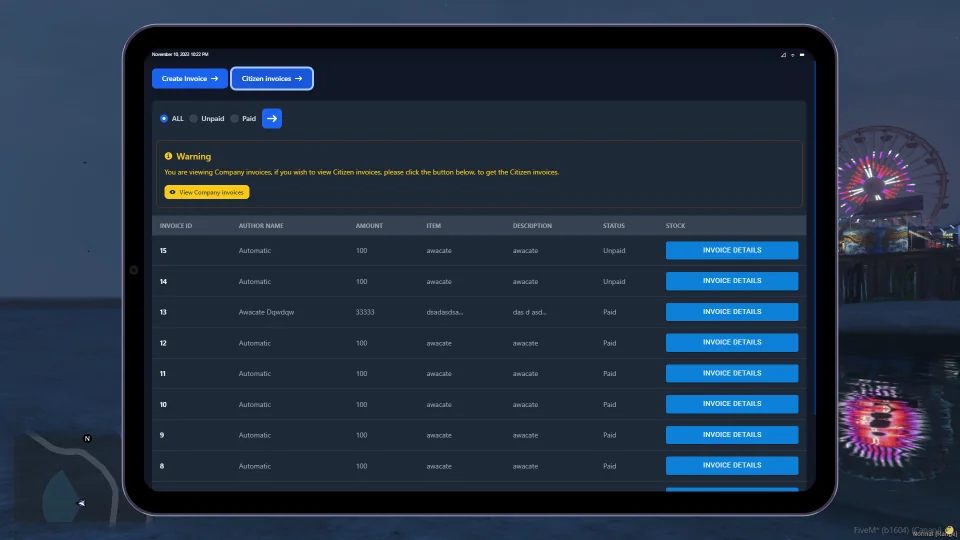The image size is (960, 540).
Task: Select the Unpaid radio filter
Action: point(194,118)
